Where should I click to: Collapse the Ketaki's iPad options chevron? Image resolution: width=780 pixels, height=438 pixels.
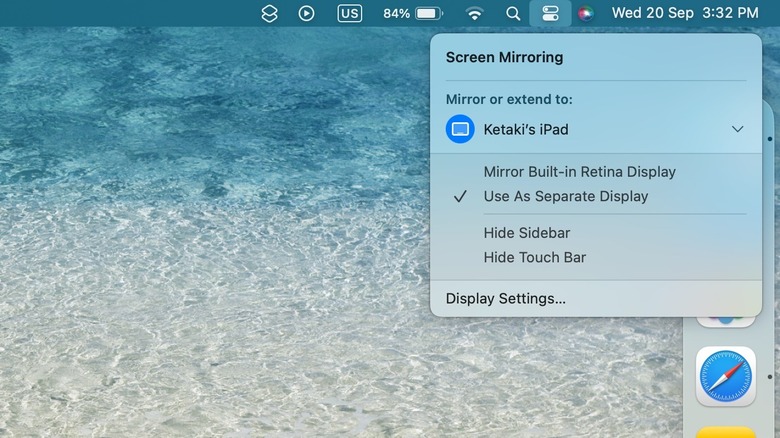(x=737, y=129)
